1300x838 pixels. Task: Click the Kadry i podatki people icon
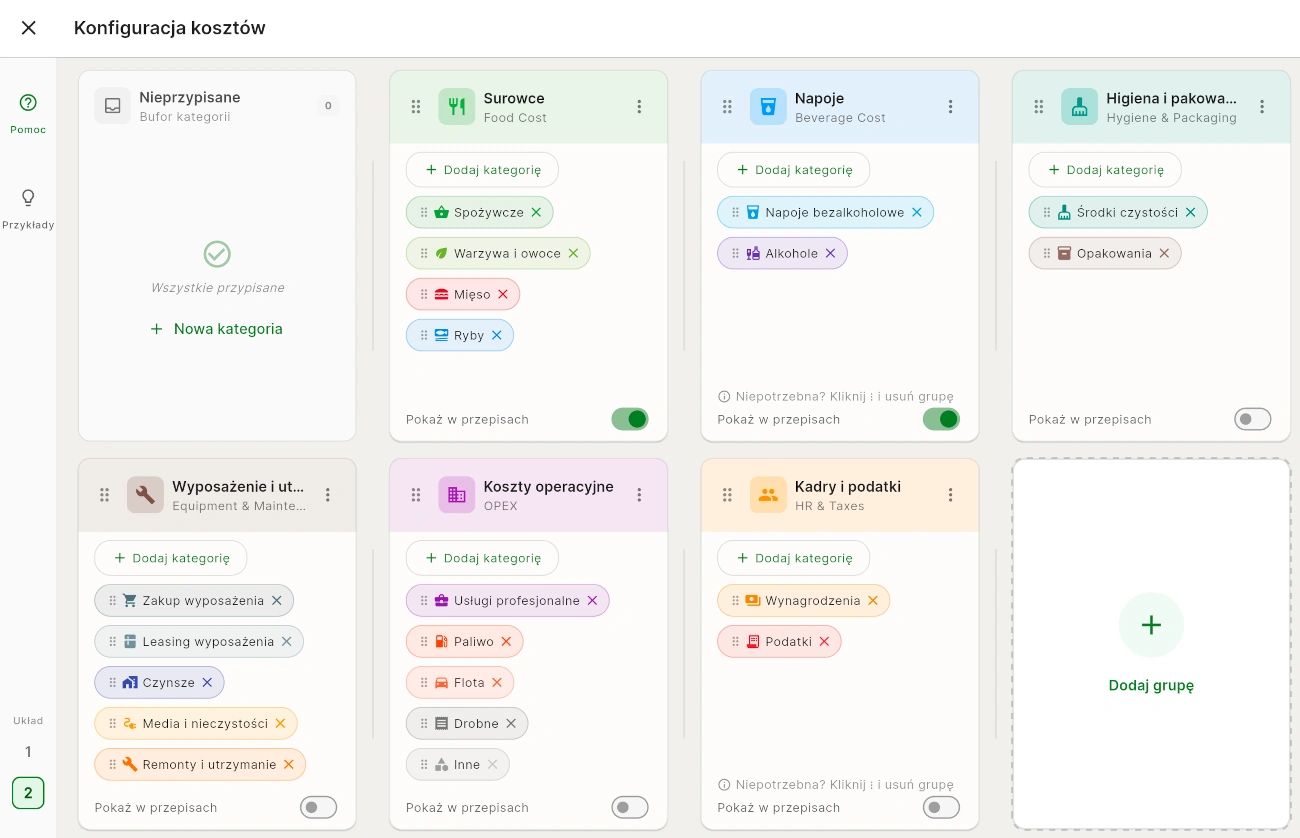tap(768, 495)
